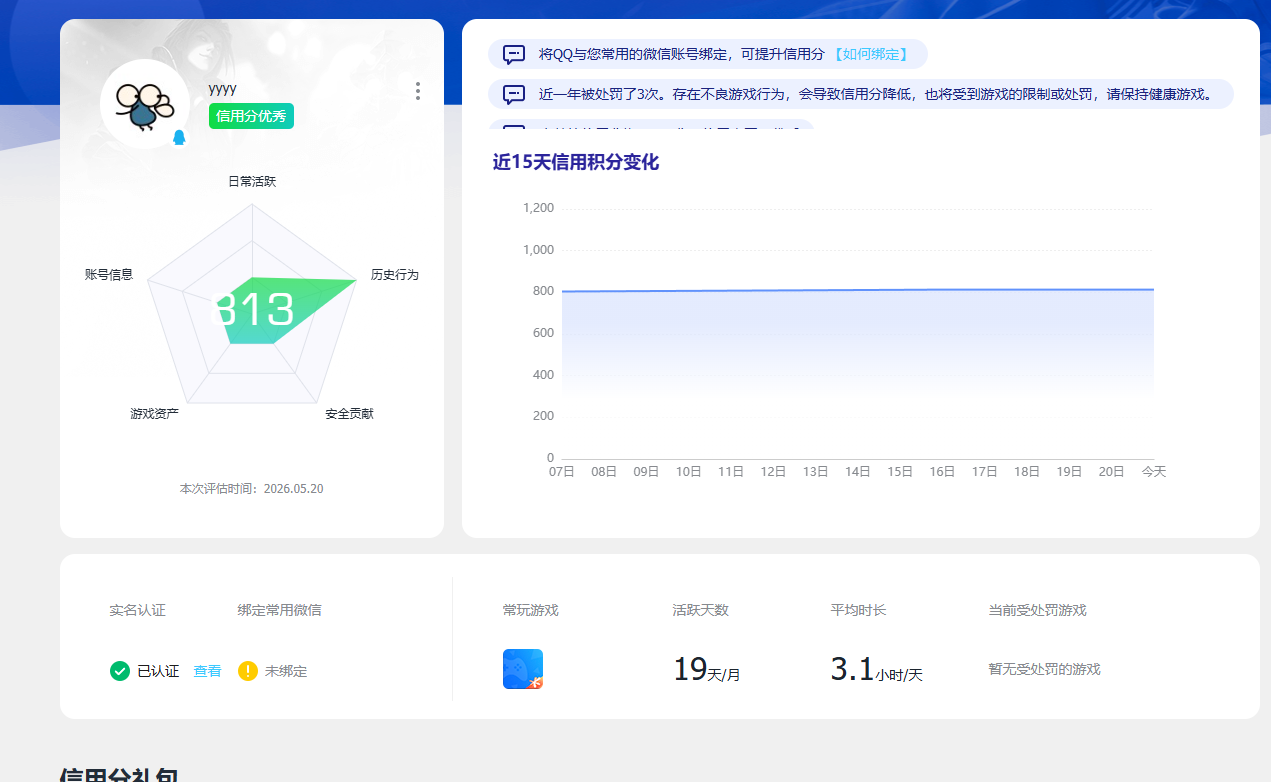Screen dimensions: 1271x782
Task: Click the 当前受处罚游戏 heading
Action: (x=1037, y=610)
